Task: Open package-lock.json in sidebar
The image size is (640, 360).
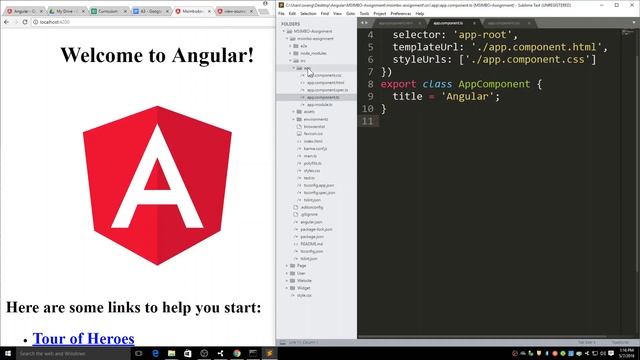Action: click(x=316, y=229)
